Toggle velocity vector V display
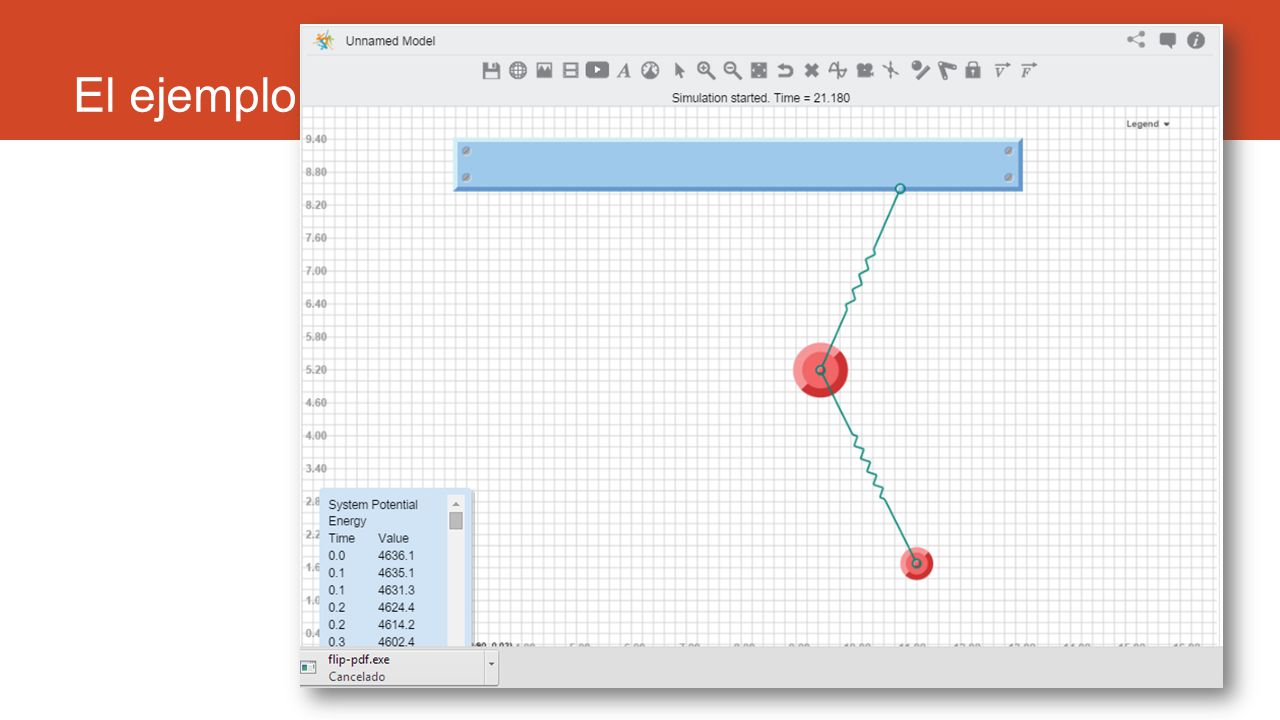The width and height of the screenshot is (1280, 720). click(x=1002, y=70)
